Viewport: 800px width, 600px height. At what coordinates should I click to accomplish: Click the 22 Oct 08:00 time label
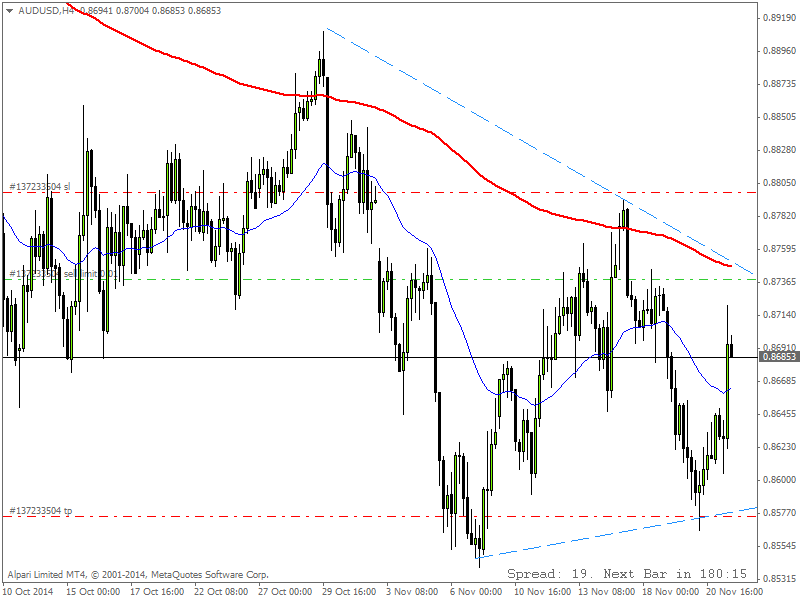tap(221, 591)
